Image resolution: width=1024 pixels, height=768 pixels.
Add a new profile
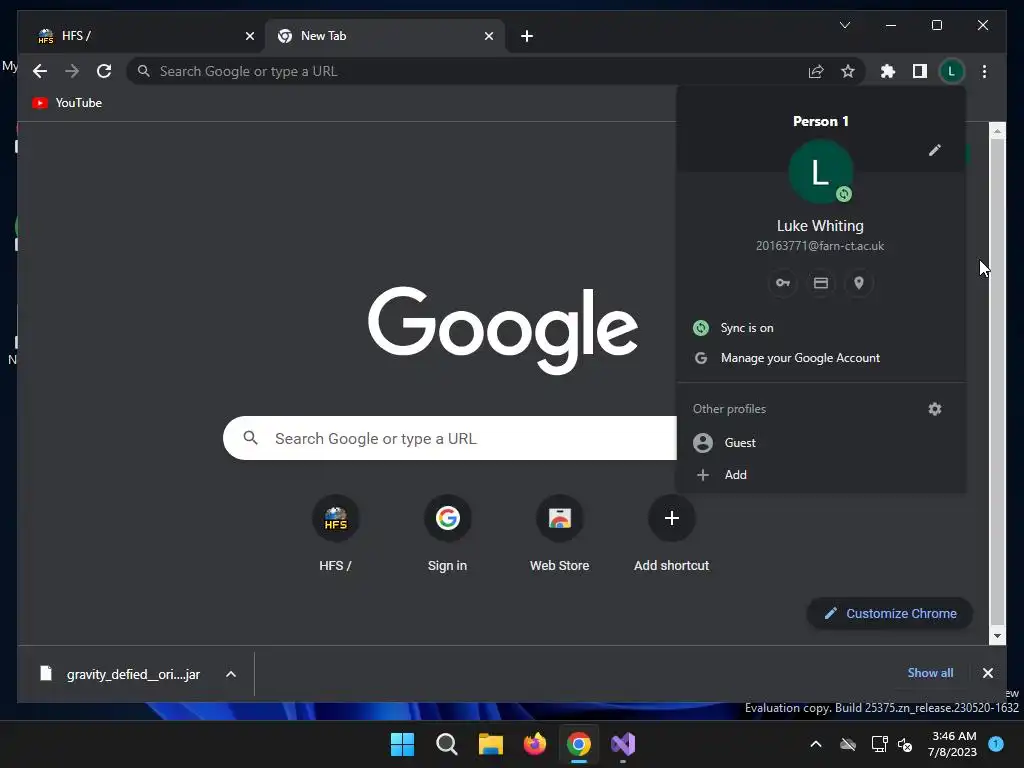tap(821, 475)
